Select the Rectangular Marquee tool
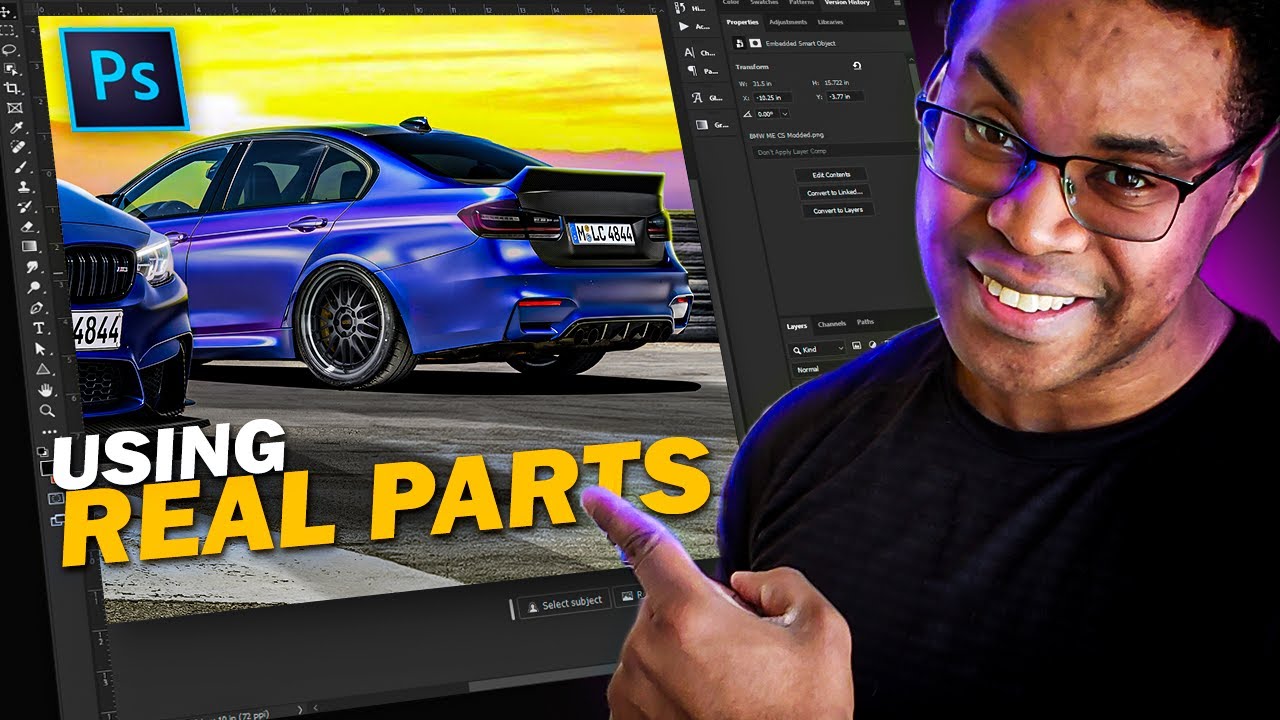Screen dimensions: 1280x720 [x=9, y=31]
